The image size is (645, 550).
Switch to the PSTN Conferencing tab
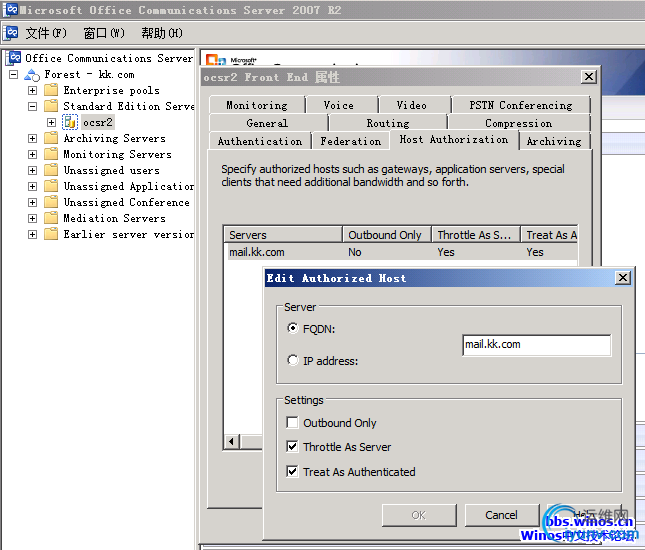521,105
